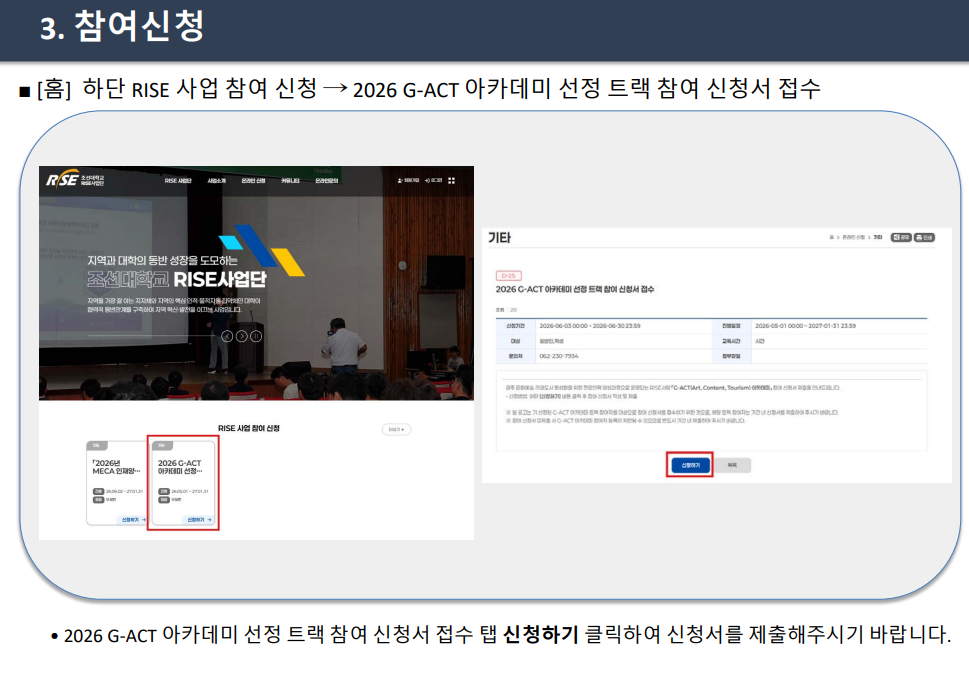This screenshot has height=686, width=969.
Task: Open the 커뮤니티 menu item
Action: 290,180
